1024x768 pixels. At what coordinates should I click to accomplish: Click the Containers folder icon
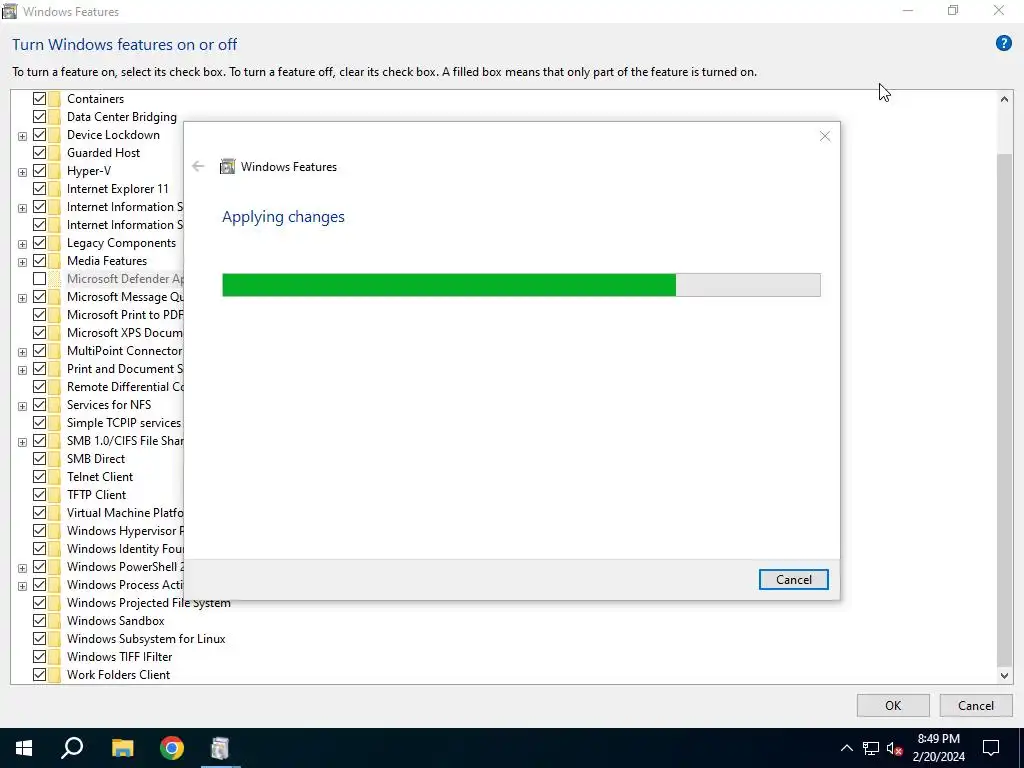pos(54,99)
